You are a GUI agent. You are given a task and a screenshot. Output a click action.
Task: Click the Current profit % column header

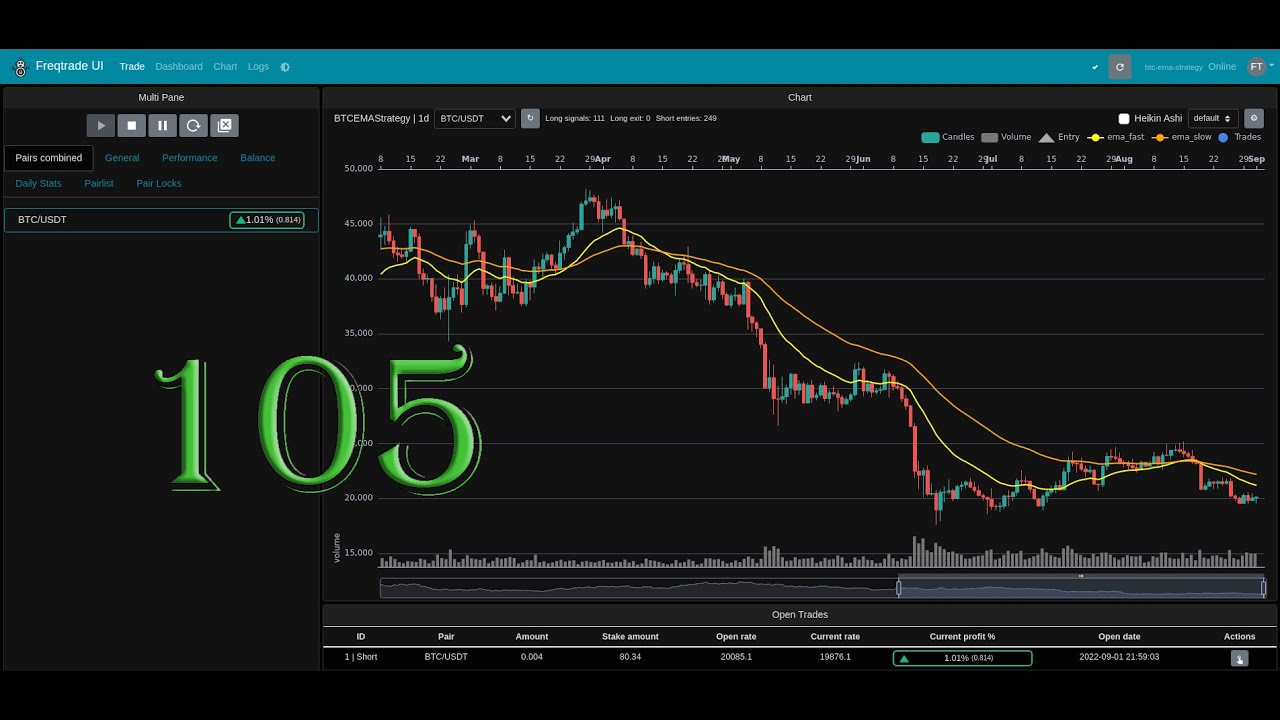coord(962,636)
